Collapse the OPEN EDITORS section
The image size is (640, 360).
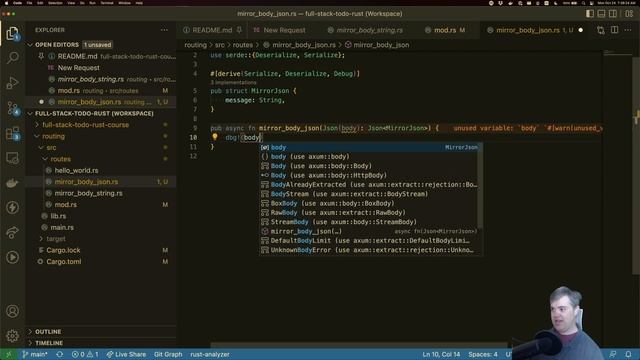[x=30, y=44]
